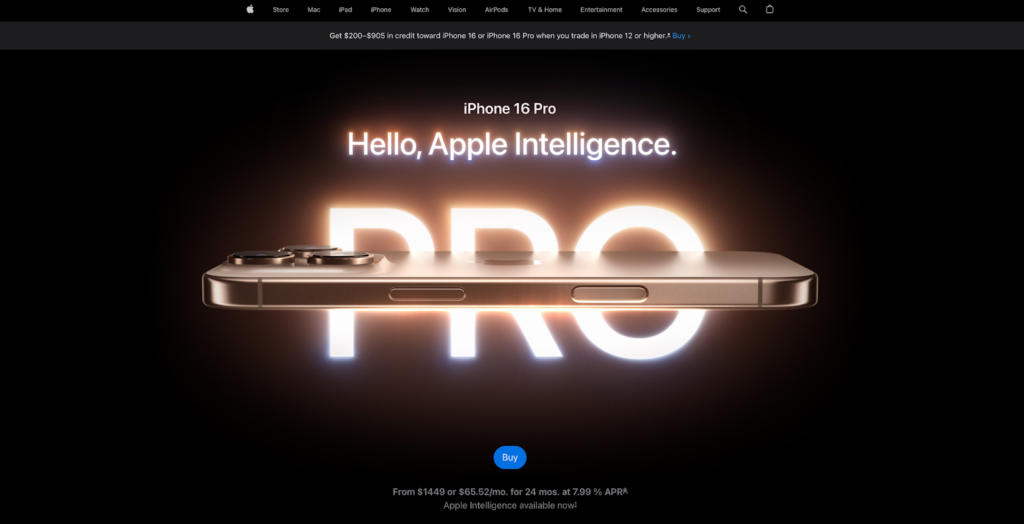This screenshot has width=1024, height=524.
Task: Open the Accessories menu
Action: pos(659,10)
